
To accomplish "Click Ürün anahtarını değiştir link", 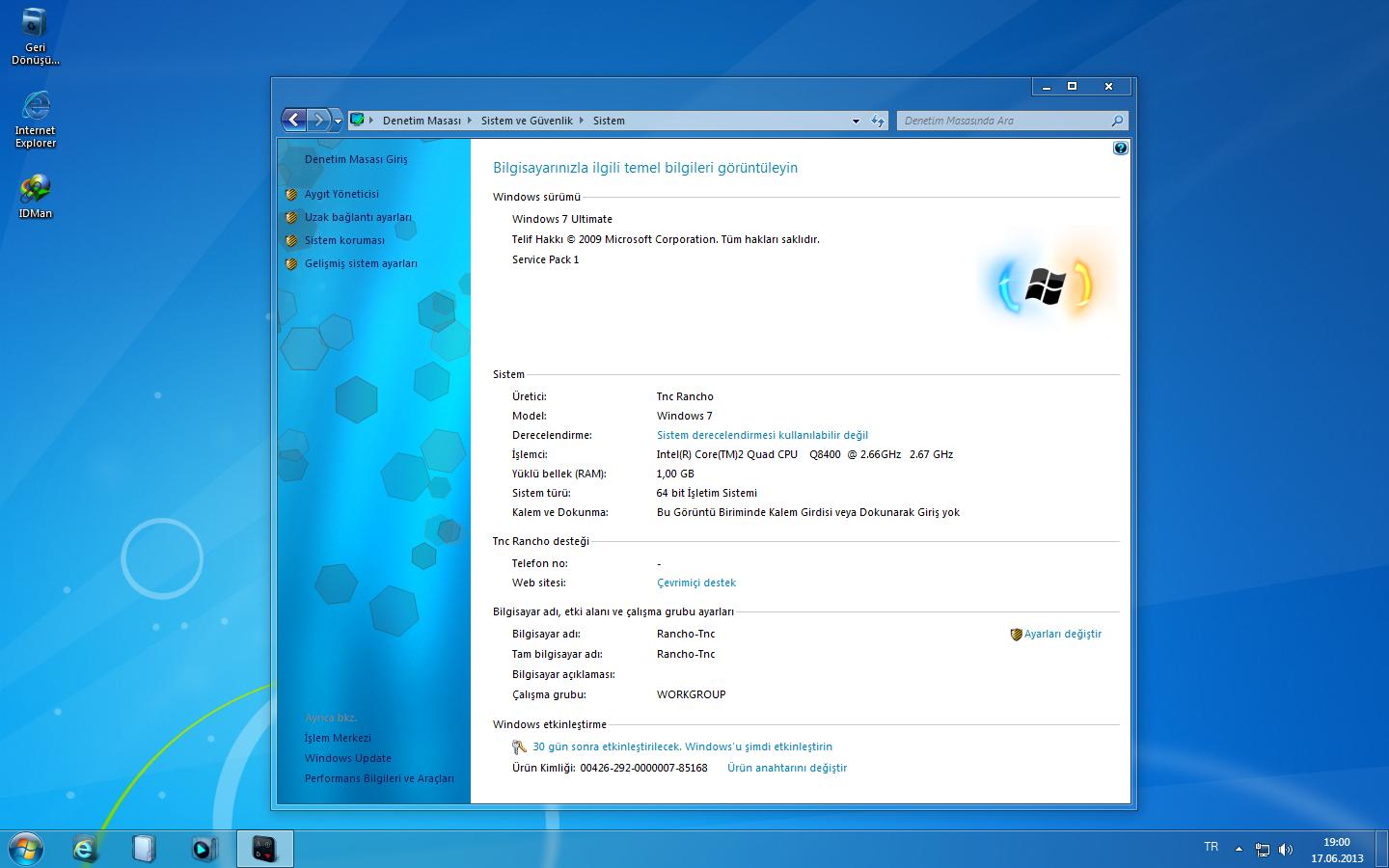I will (787, 768).
